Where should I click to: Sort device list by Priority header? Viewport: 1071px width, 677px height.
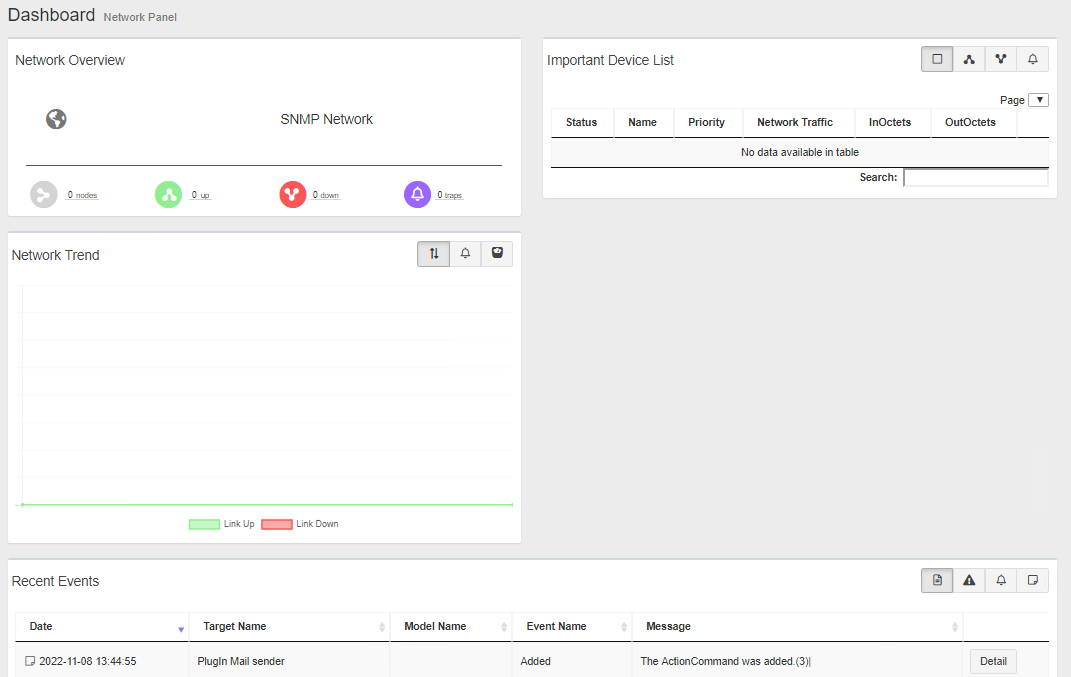[706, 122]
